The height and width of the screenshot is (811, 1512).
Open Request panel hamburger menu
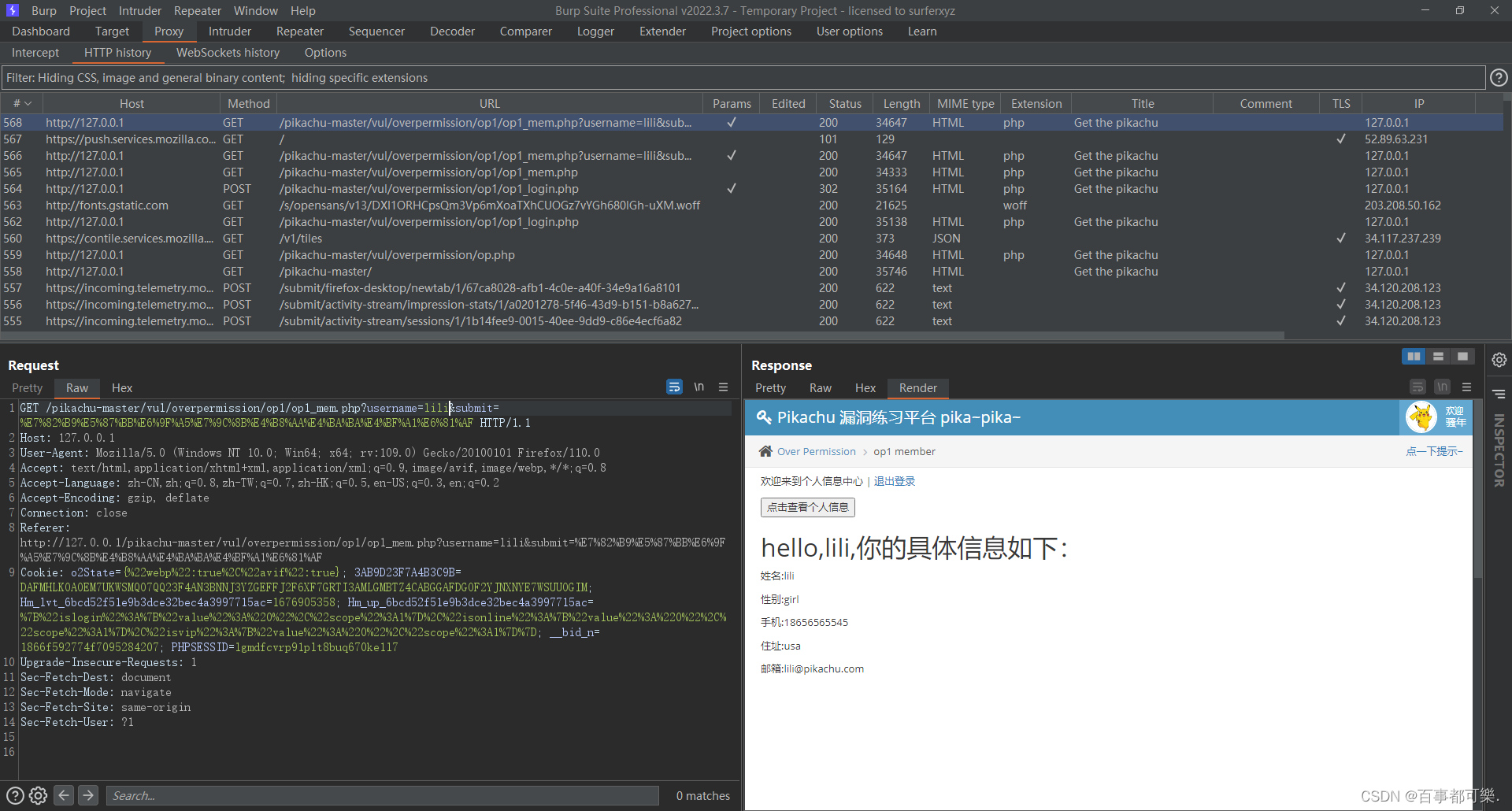pyautogui.click(x=723, y=387)
